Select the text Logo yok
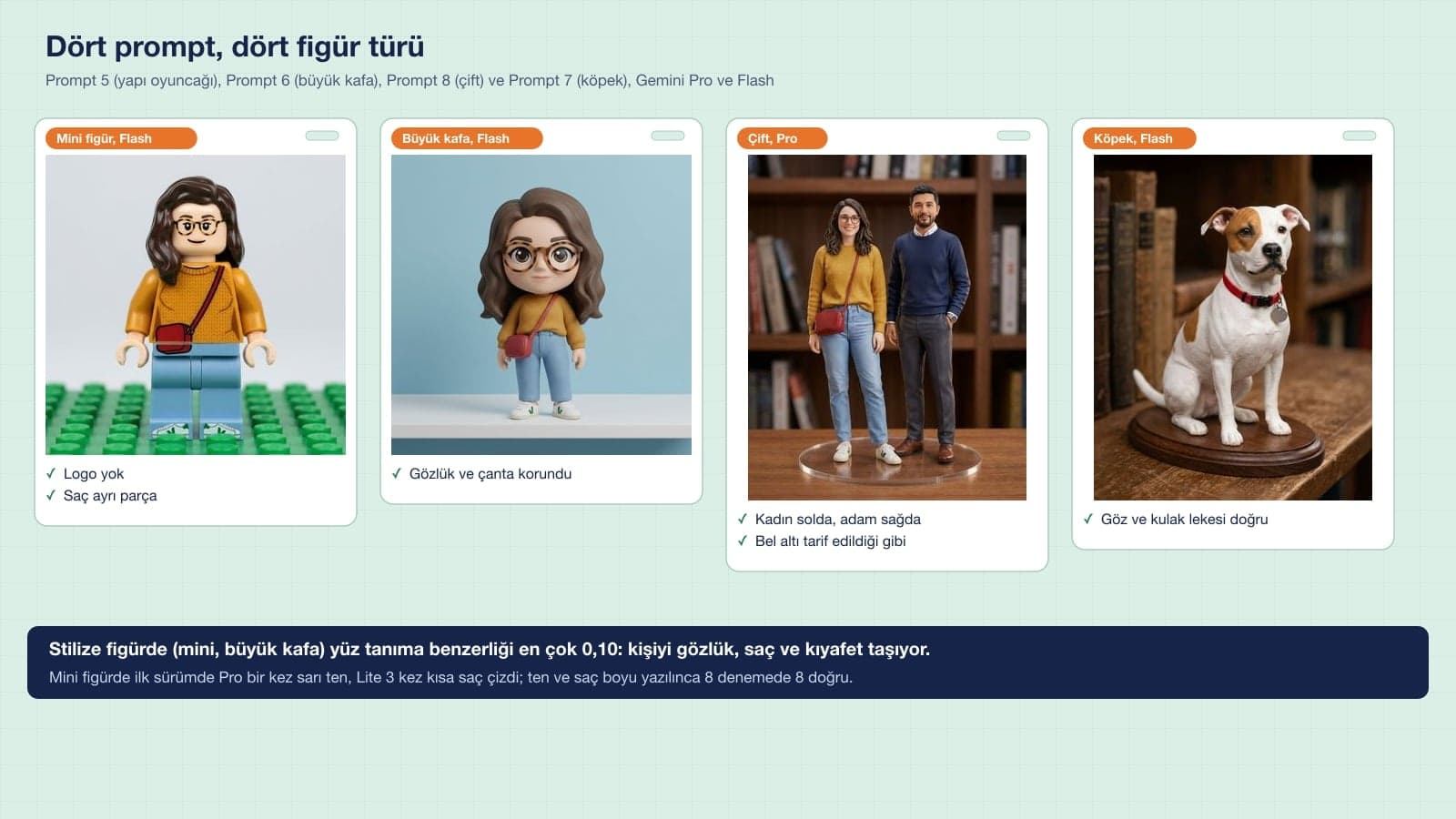 click(94, 473)
